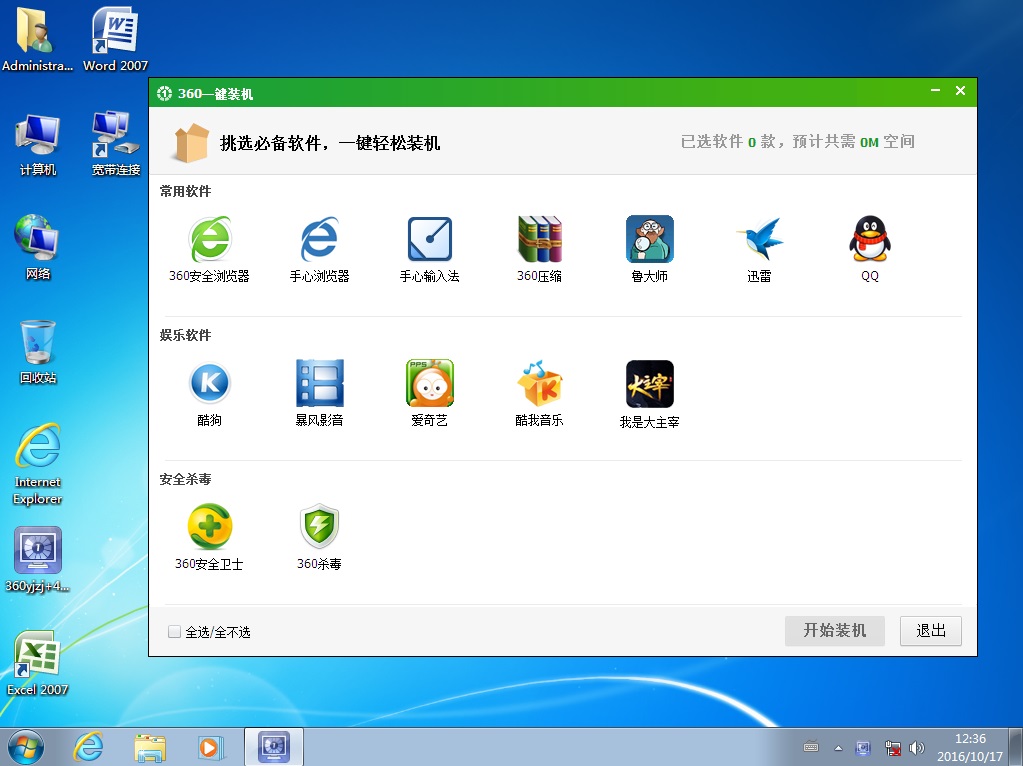This screenshot has width=1023, height=766.
Task: Select the 鲁大师 icon
Action: click(x=649, y=240)
